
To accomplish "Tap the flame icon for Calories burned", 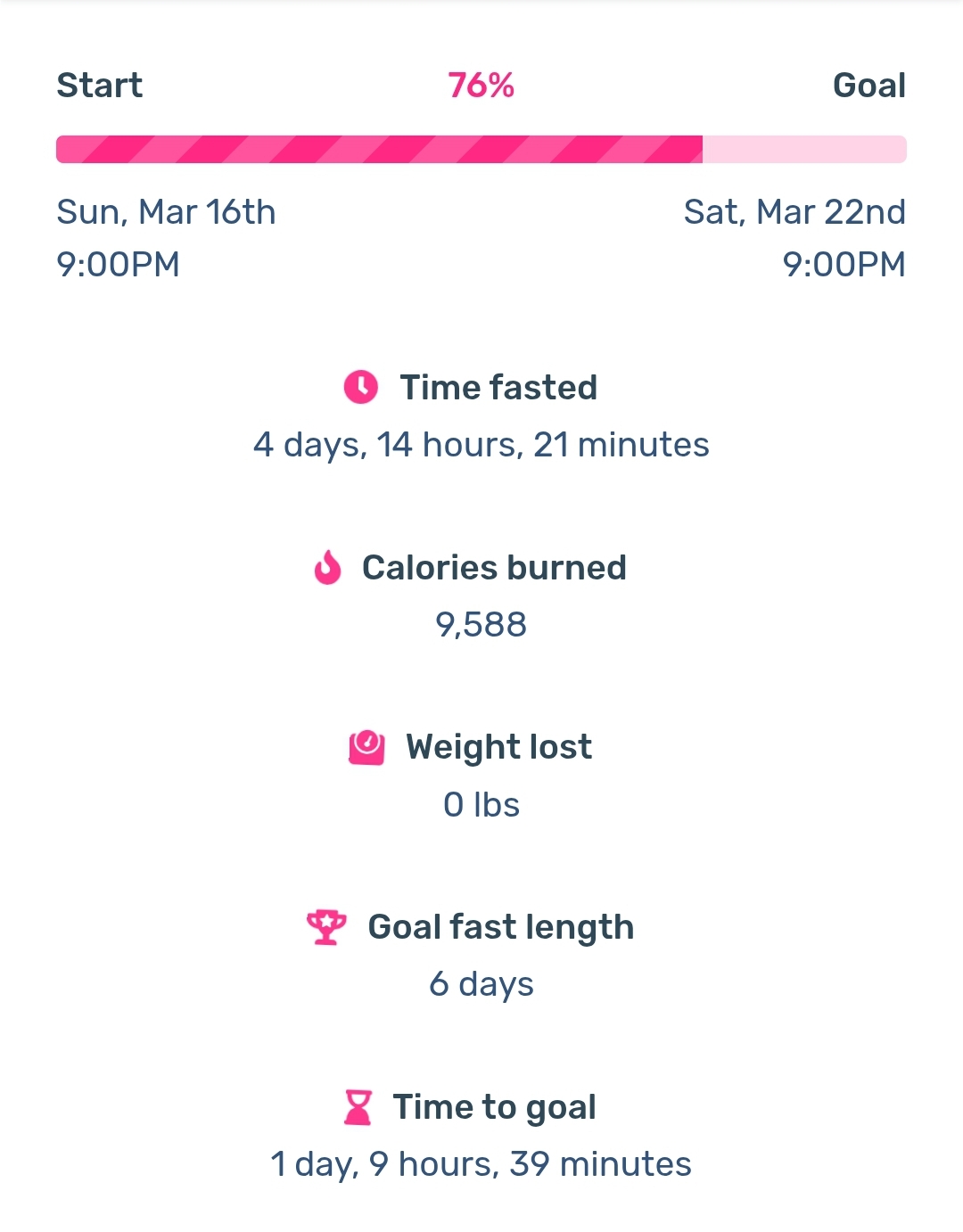I will 328,567.
